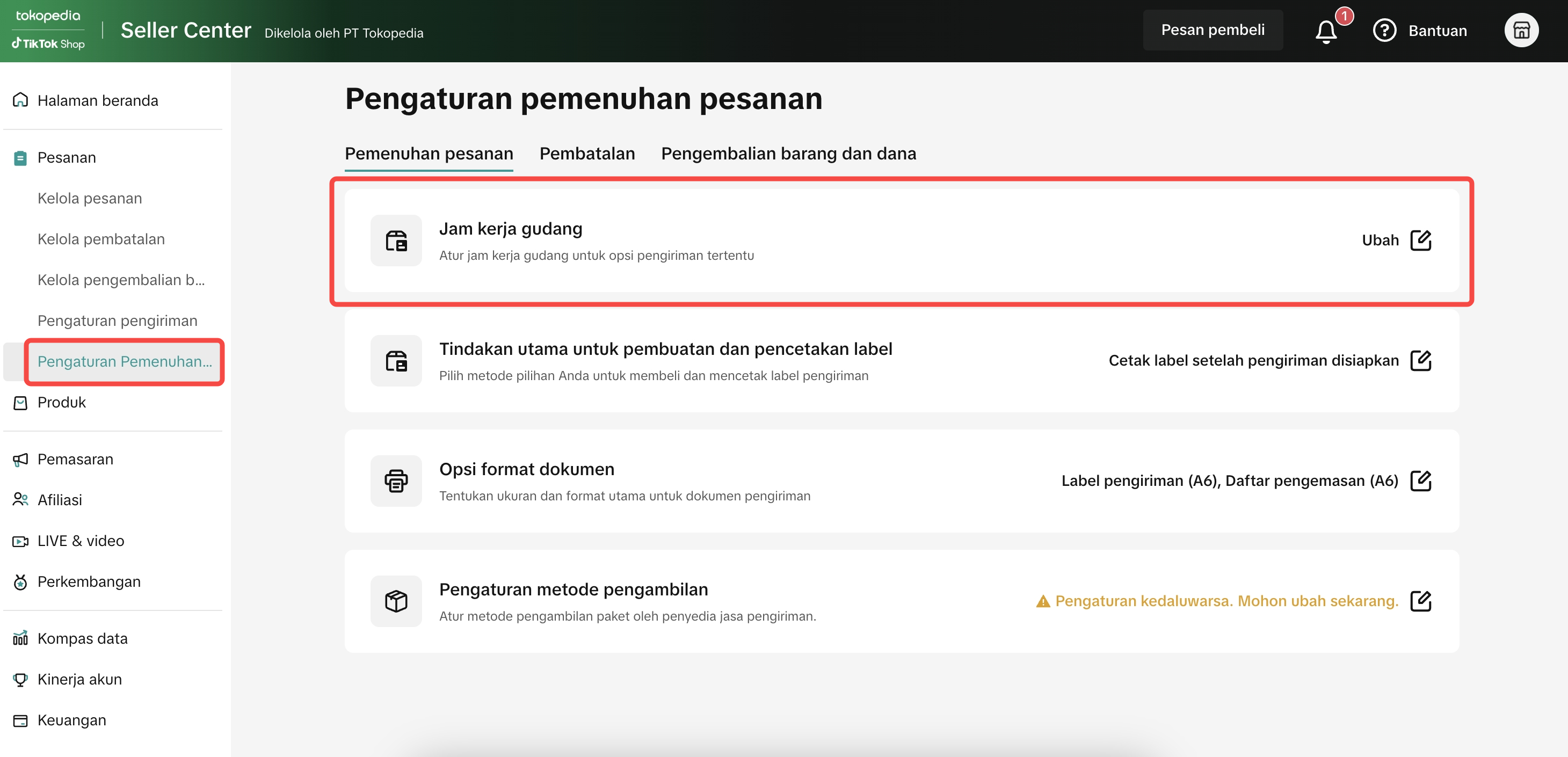1568x757 pixels.
Task: Collapse the Pesanan sidebar section
Action: (67, 158)
